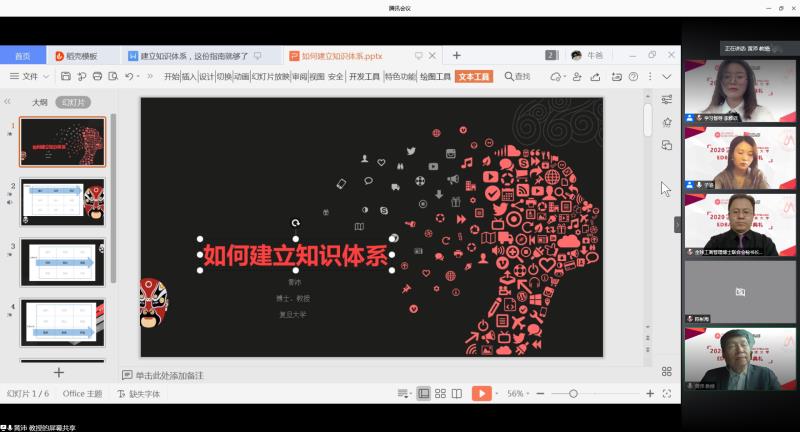
Task: Click the 文件 menu button
Action: click(30, 77)
